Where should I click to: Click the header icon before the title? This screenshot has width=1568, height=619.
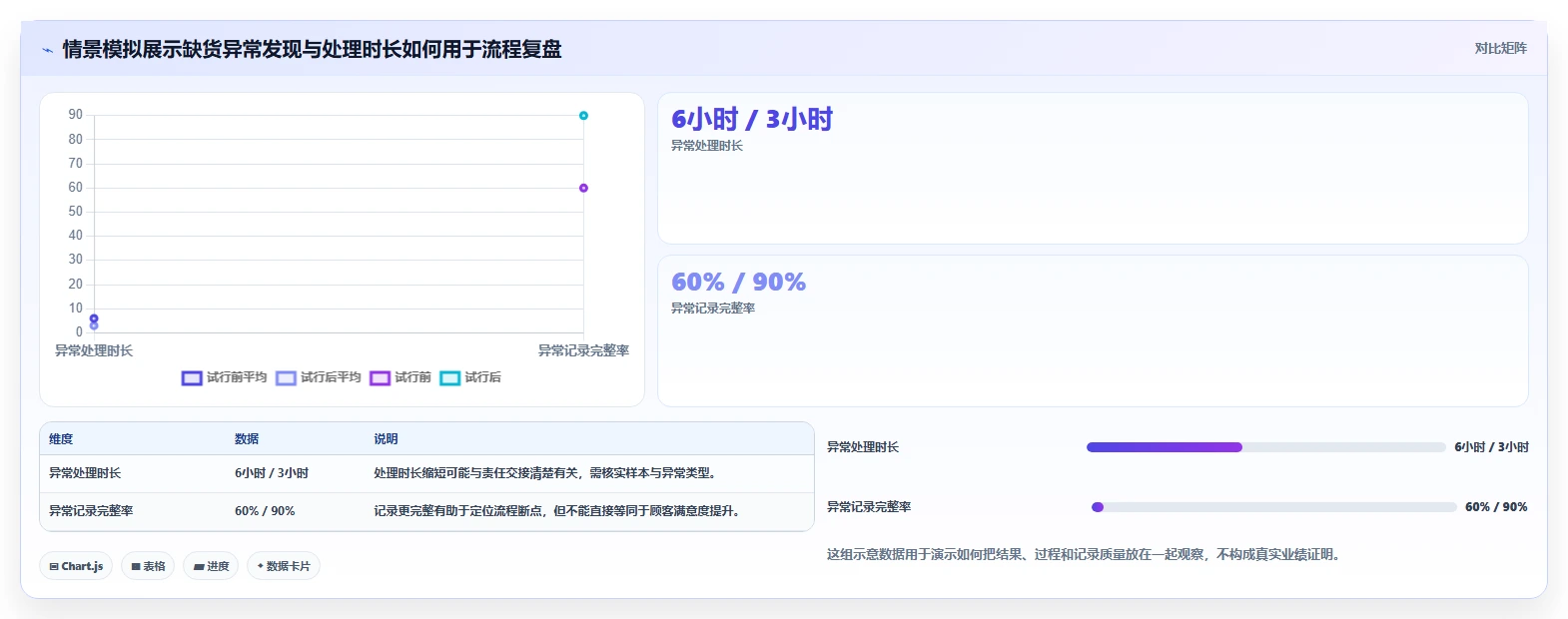(47, 50)
